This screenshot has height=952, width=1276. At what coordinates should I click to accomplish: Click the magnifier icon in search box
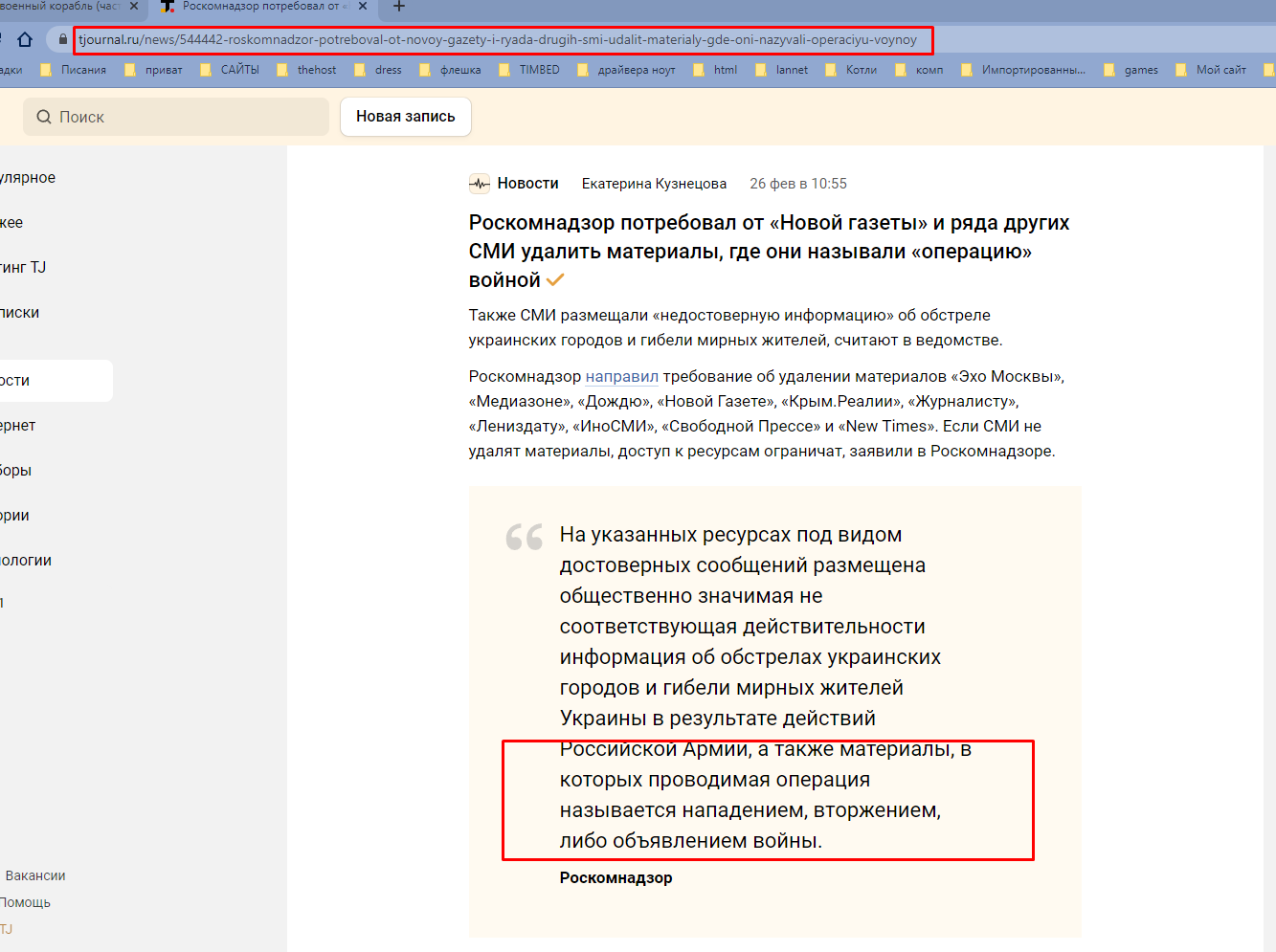point(44,117)
